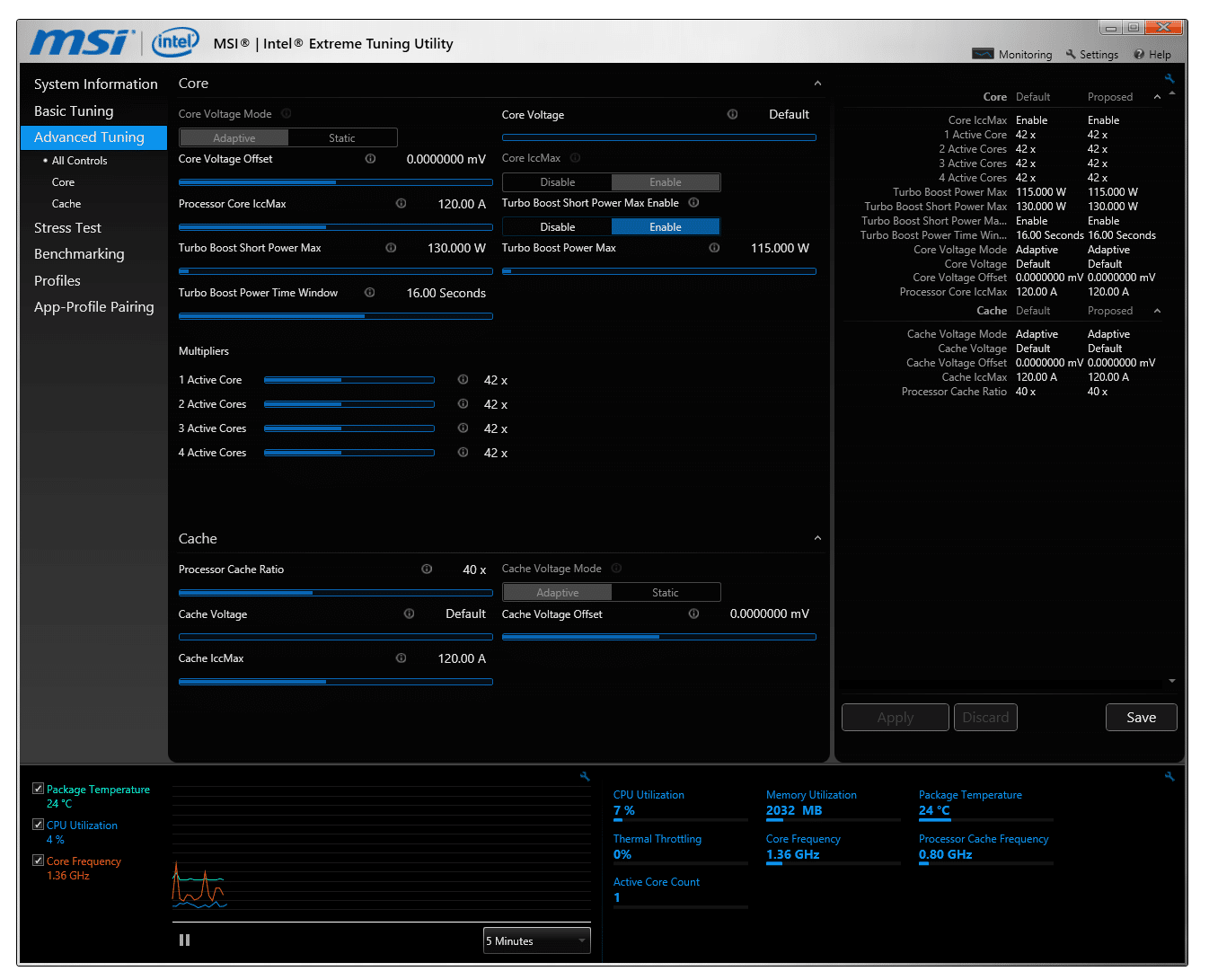Adjust Processor Cache Ratio slider
The width and height of the screenshot is (1209, 980).
click(336, 593)
